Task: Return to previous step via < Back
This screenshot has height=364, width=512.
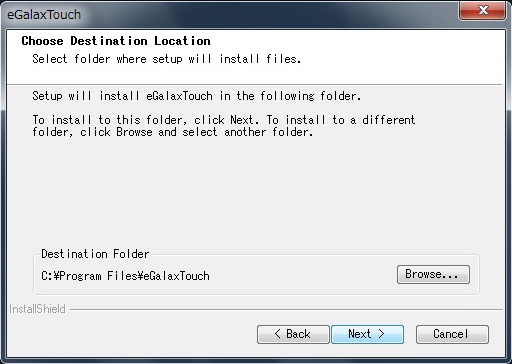Action: tap(293, 334)
